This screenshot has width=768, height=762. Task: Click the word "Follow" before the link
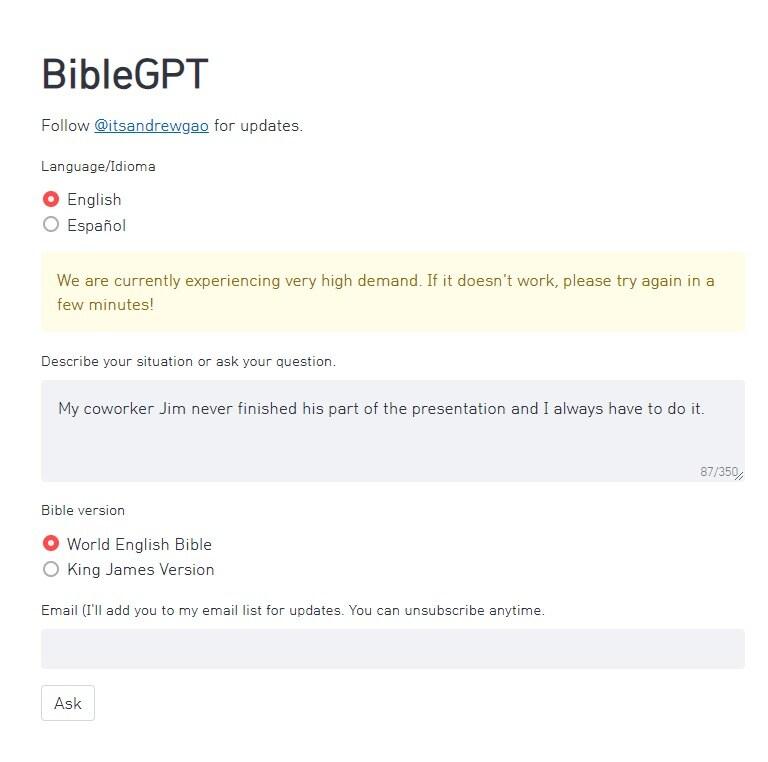(x=65, y=126)
